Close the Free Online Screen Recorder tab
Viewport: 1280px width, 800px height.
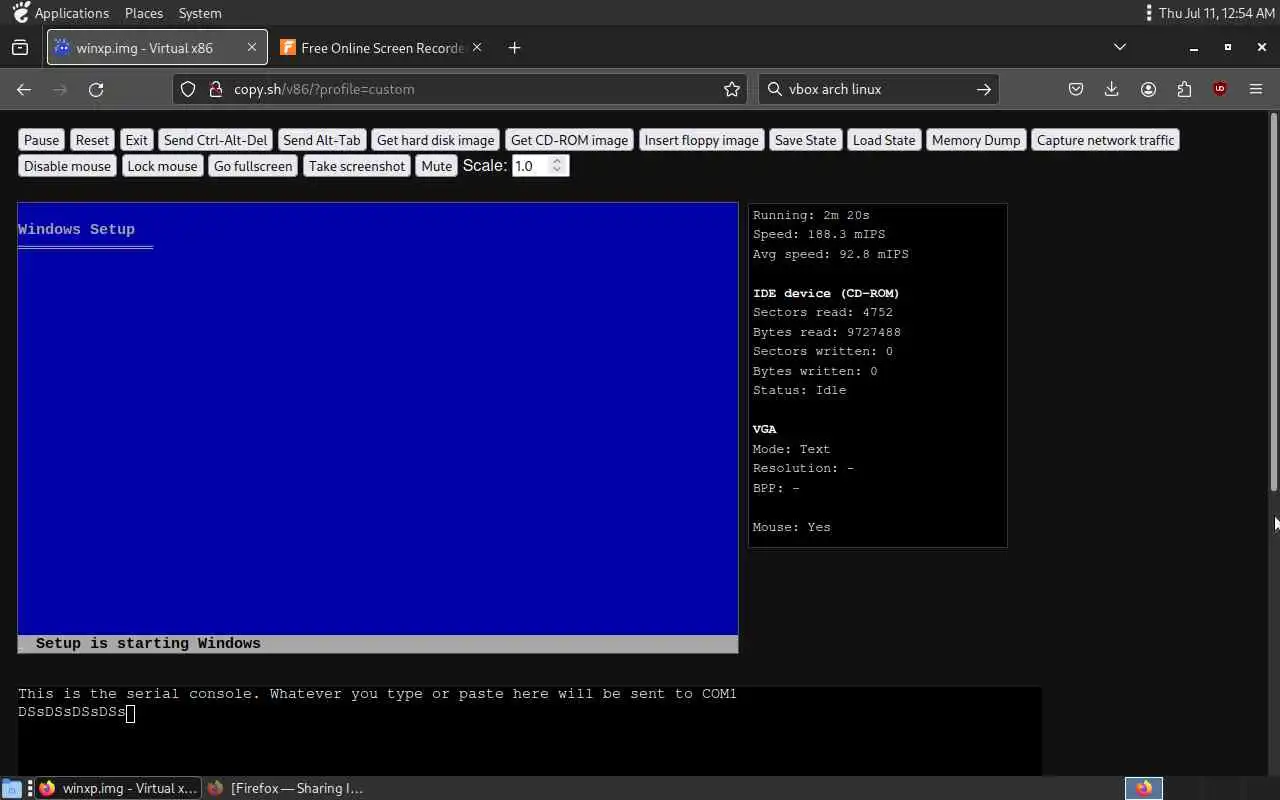pos(477,47)
